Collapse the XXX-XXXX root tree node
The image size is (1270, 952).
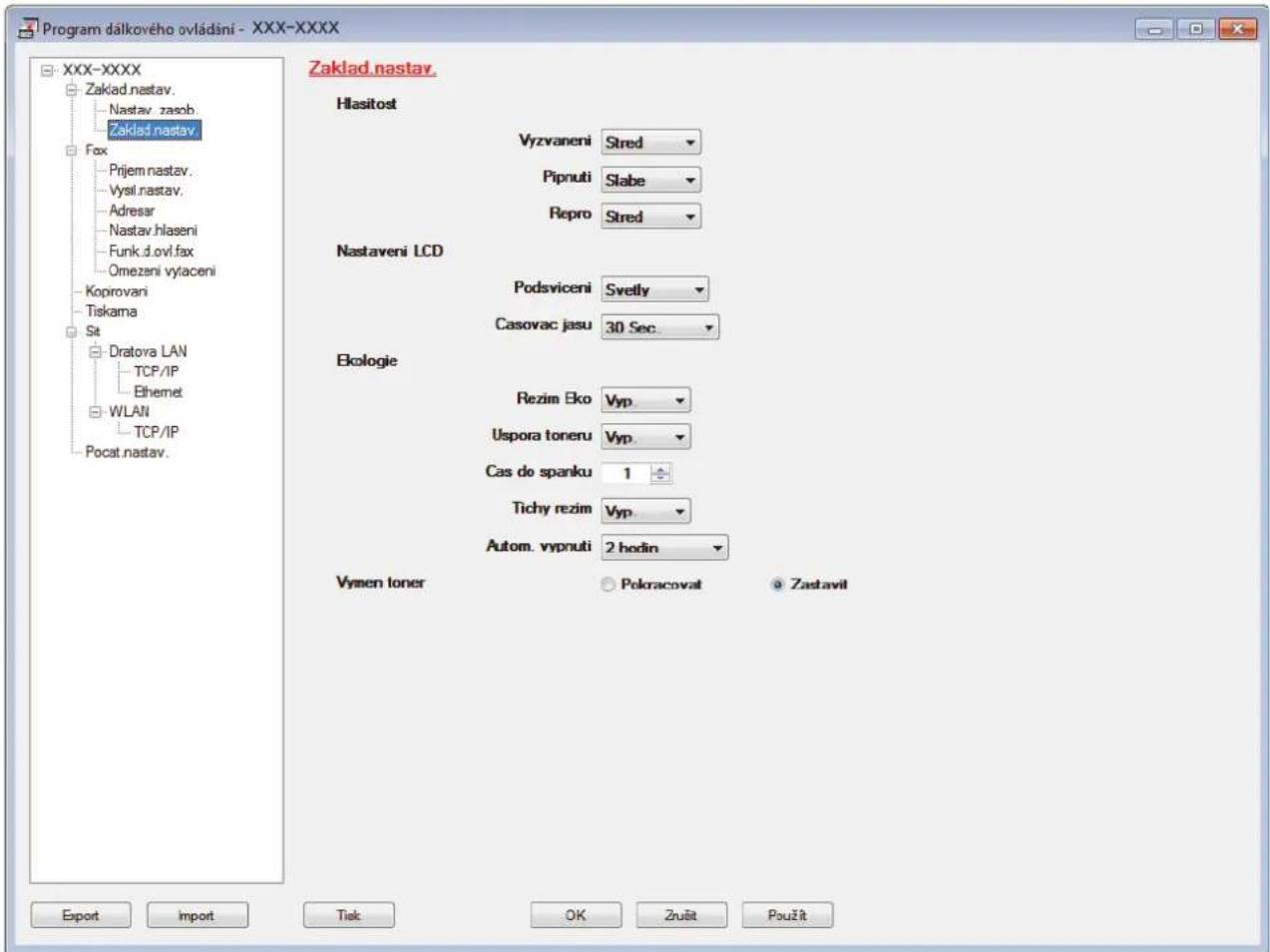(47, 70)
